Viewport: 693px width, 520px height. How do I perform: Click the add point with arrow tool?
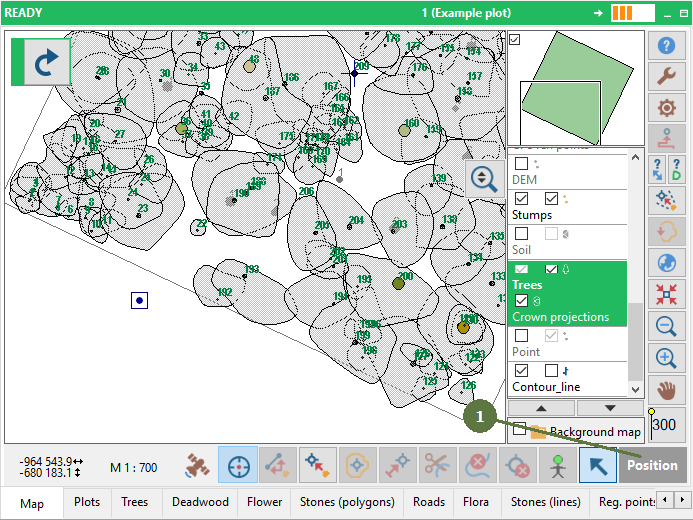[318, 465]
